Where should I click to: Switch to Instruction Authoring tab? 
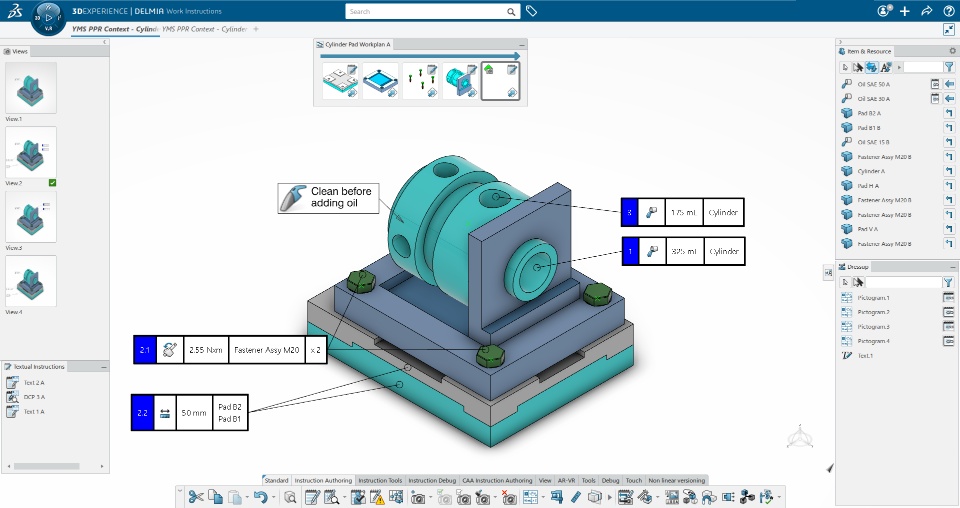tap(323, 480)
